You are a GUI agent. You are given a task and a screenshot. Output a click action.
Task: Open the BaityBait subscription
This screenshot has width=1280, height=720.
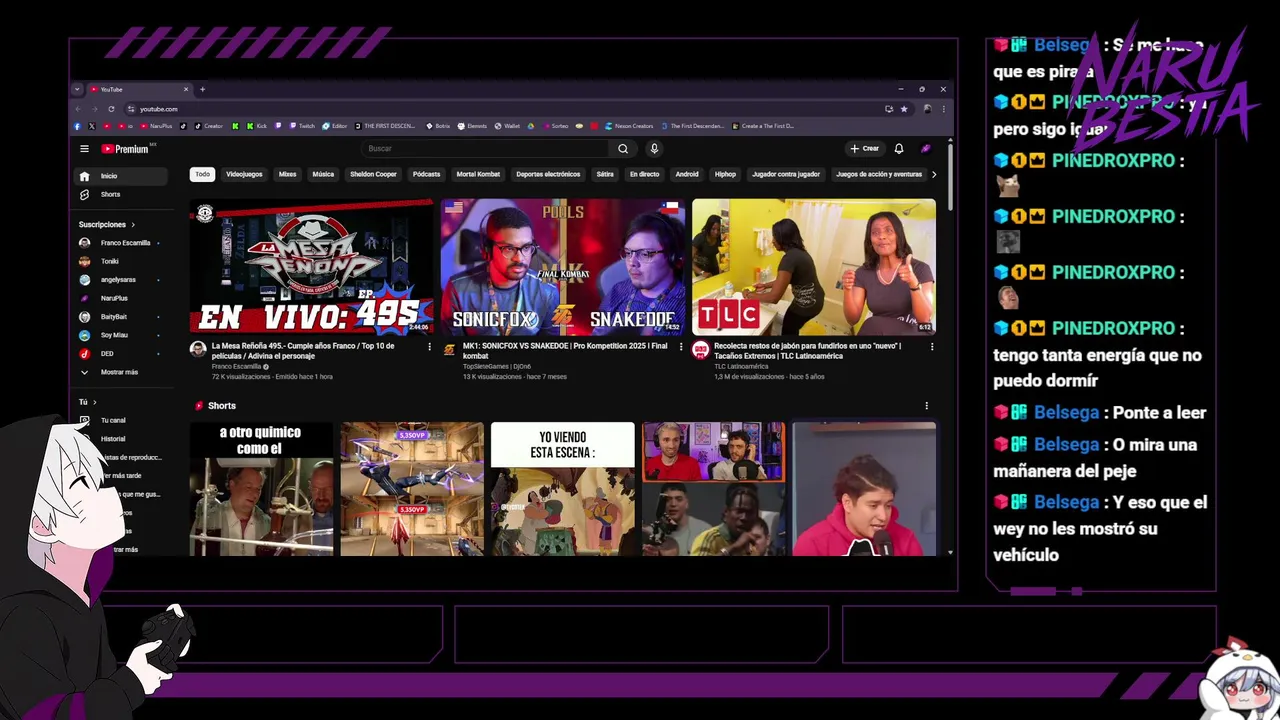coord(122,317)
